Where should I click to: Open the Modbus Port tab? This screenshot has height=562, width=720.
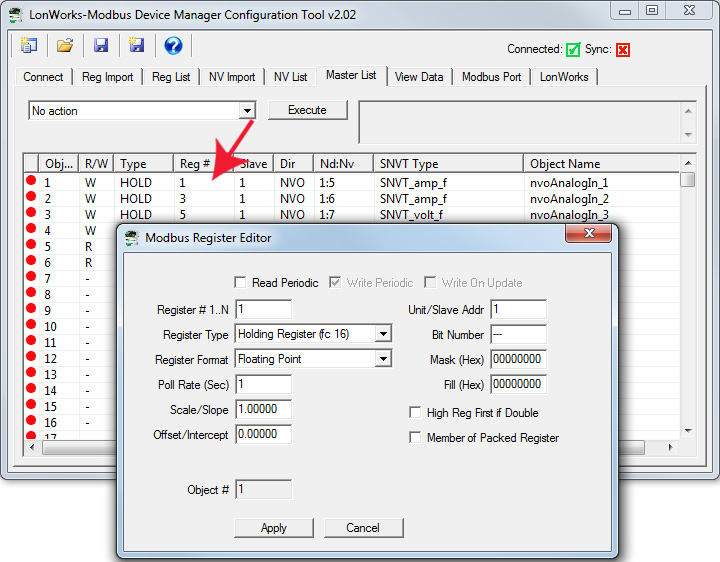[x=491, y=77]
